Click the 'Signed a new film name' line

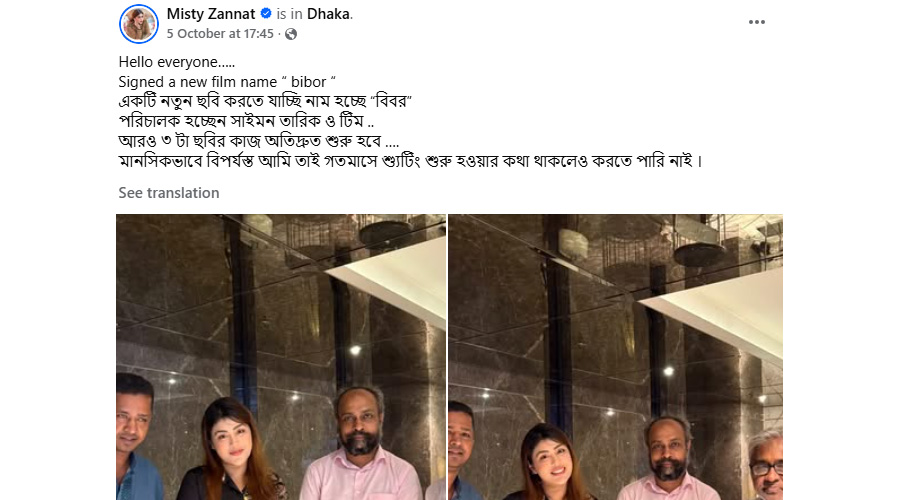[x=227, y=82]
